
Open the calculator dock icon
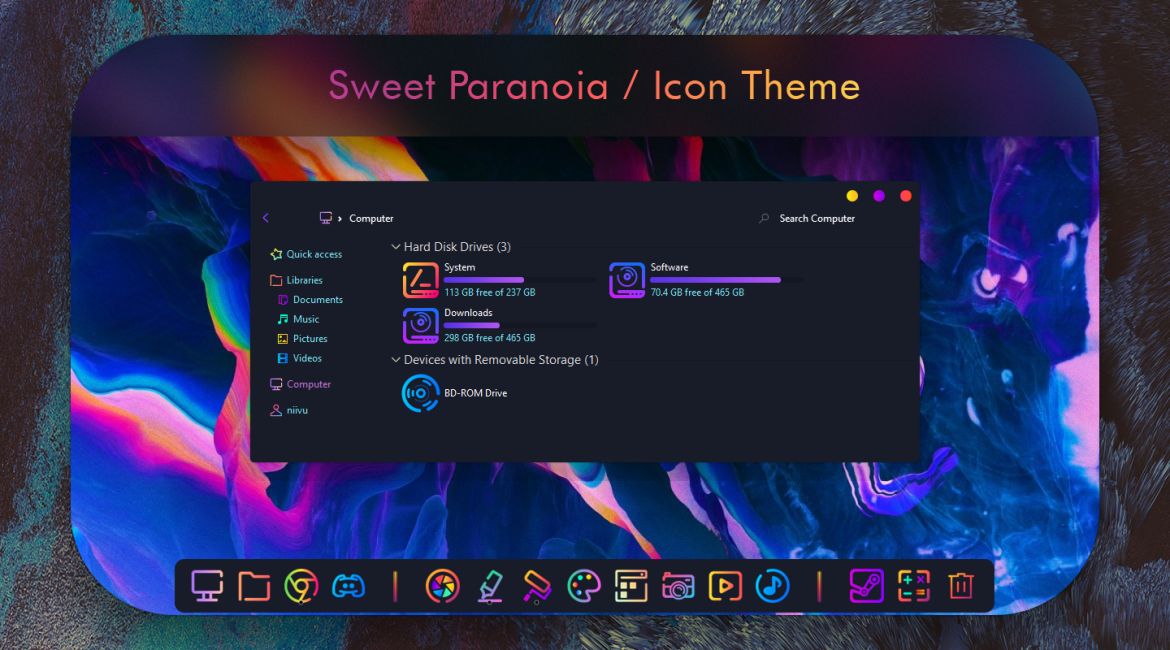(913, 586)
